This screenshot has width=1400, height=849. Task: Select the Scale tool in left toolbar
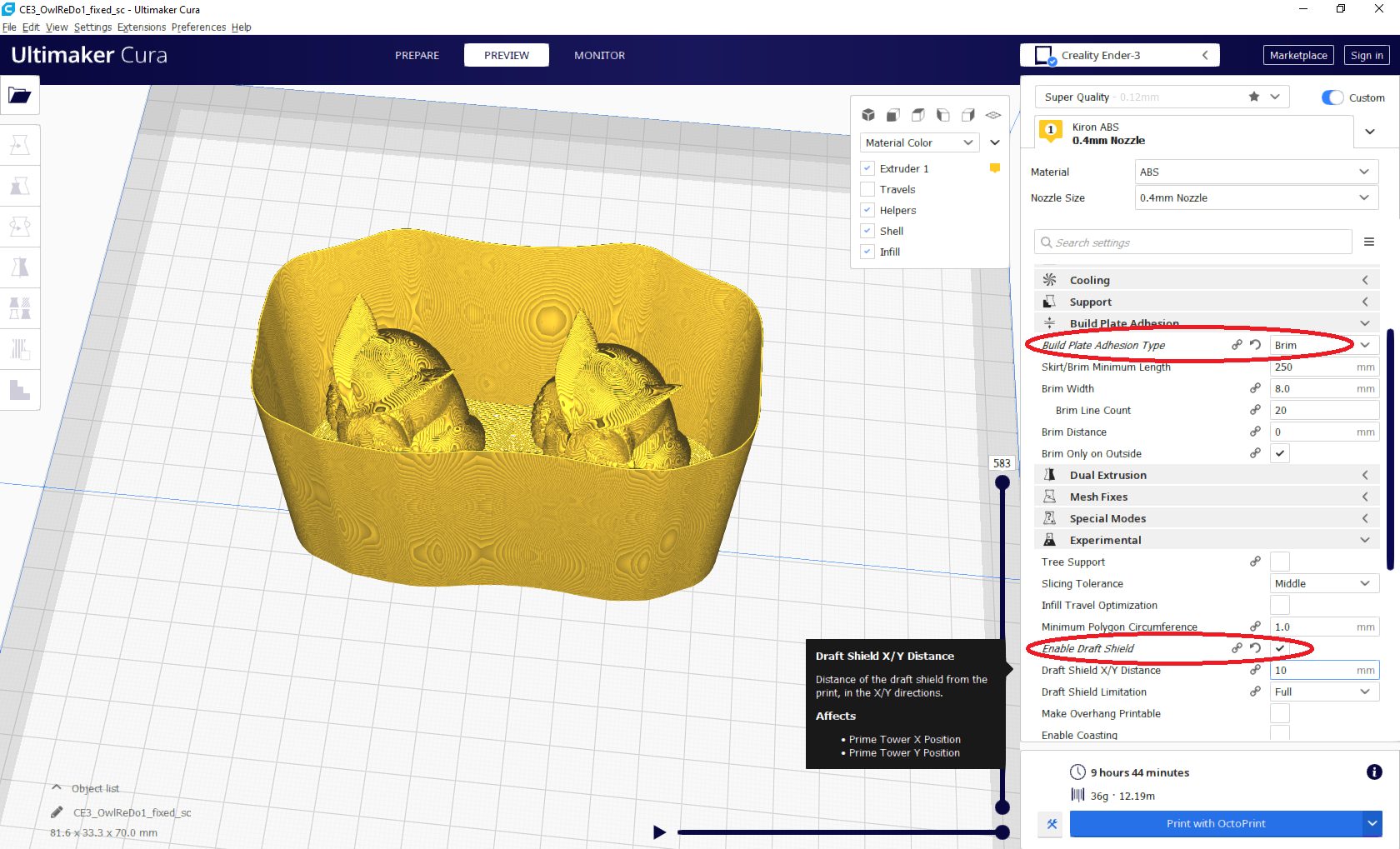click(20, 186)
